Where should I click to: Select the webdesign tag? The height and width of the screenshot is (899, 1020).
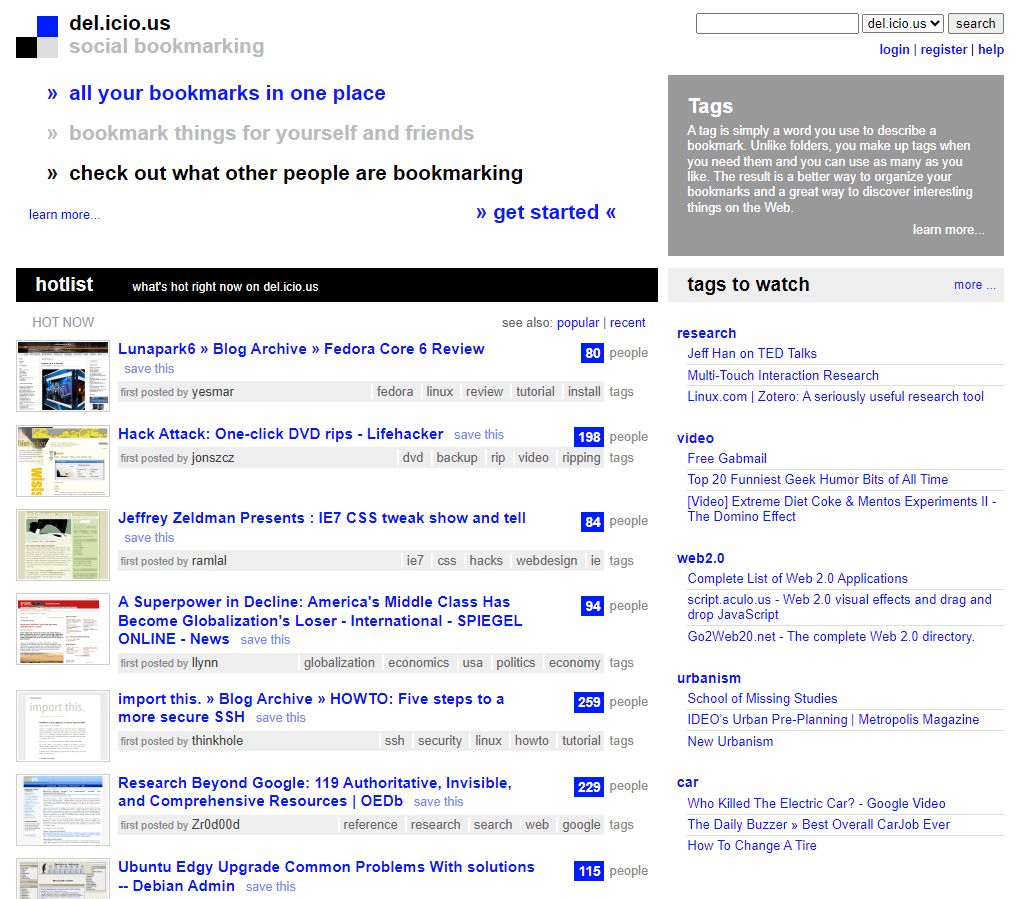coord(546,561)
